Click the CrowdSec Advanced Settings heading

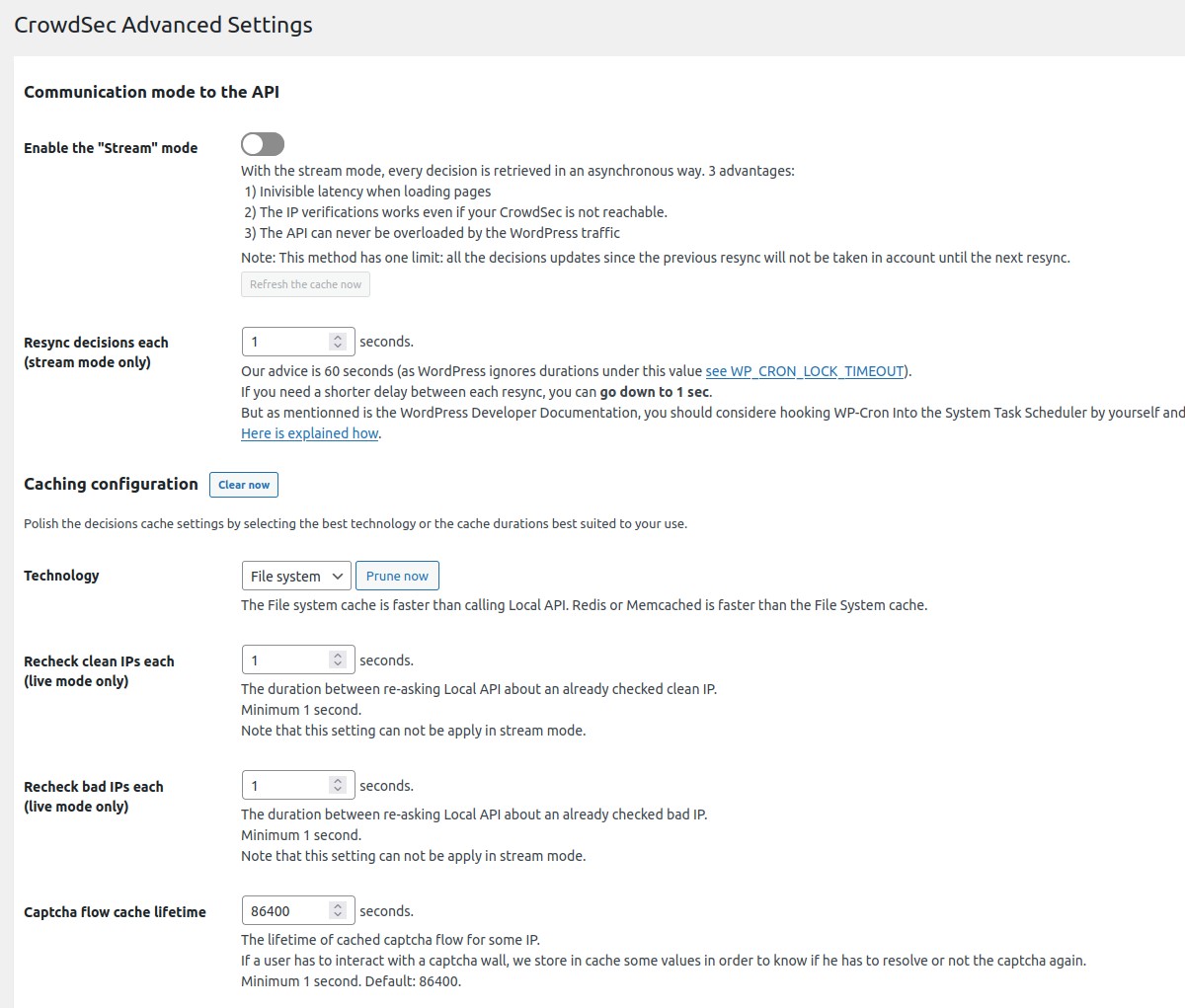(x=163, y=25)
